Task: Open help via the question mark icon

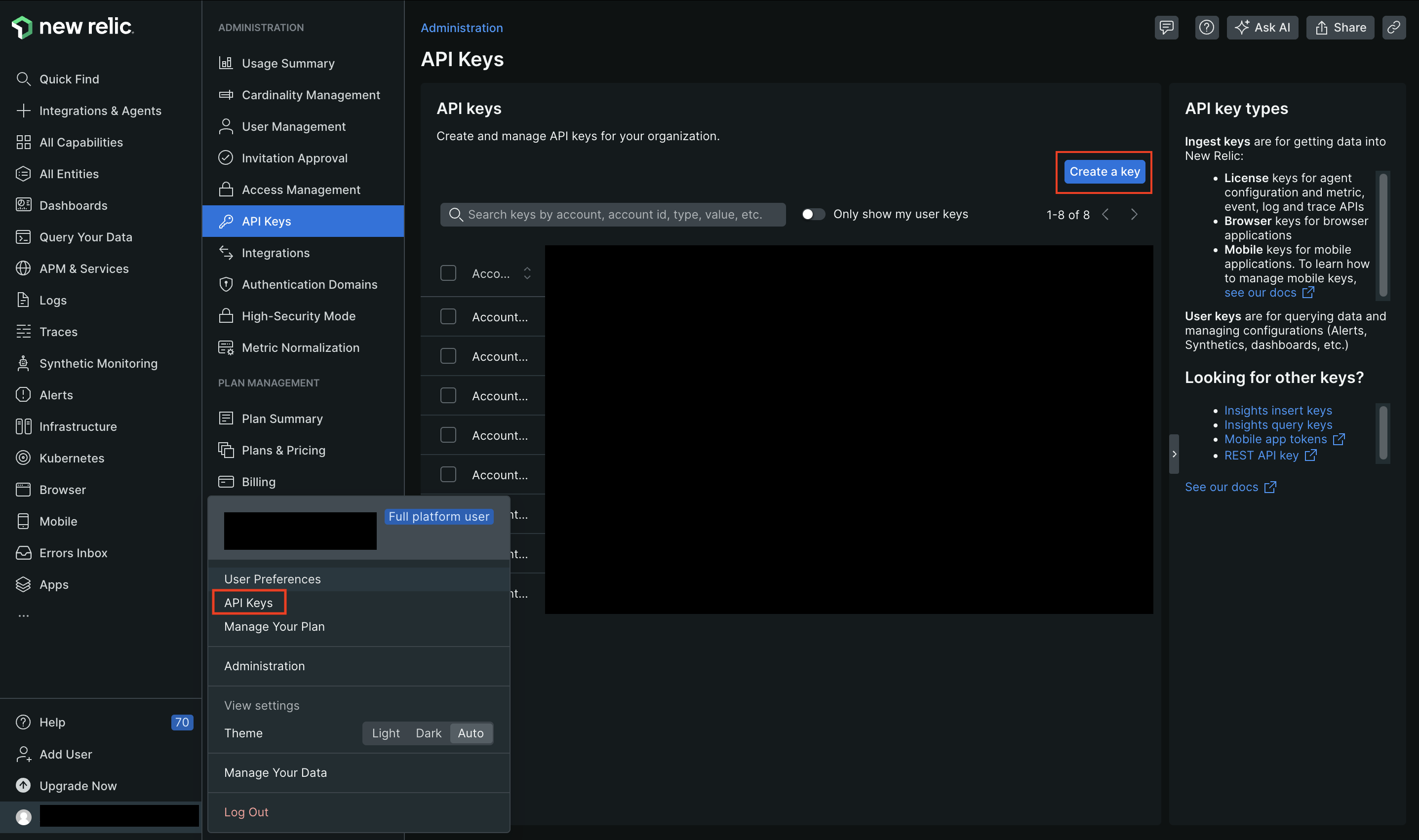Action: pyautogui.click(x=1206, y=27)
